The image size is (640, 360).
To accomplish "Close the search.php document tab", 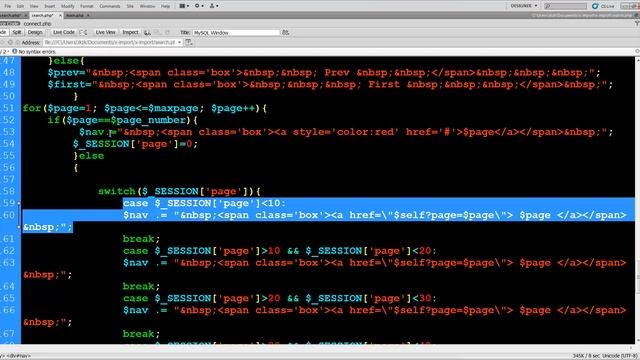I will click(60, 15).
